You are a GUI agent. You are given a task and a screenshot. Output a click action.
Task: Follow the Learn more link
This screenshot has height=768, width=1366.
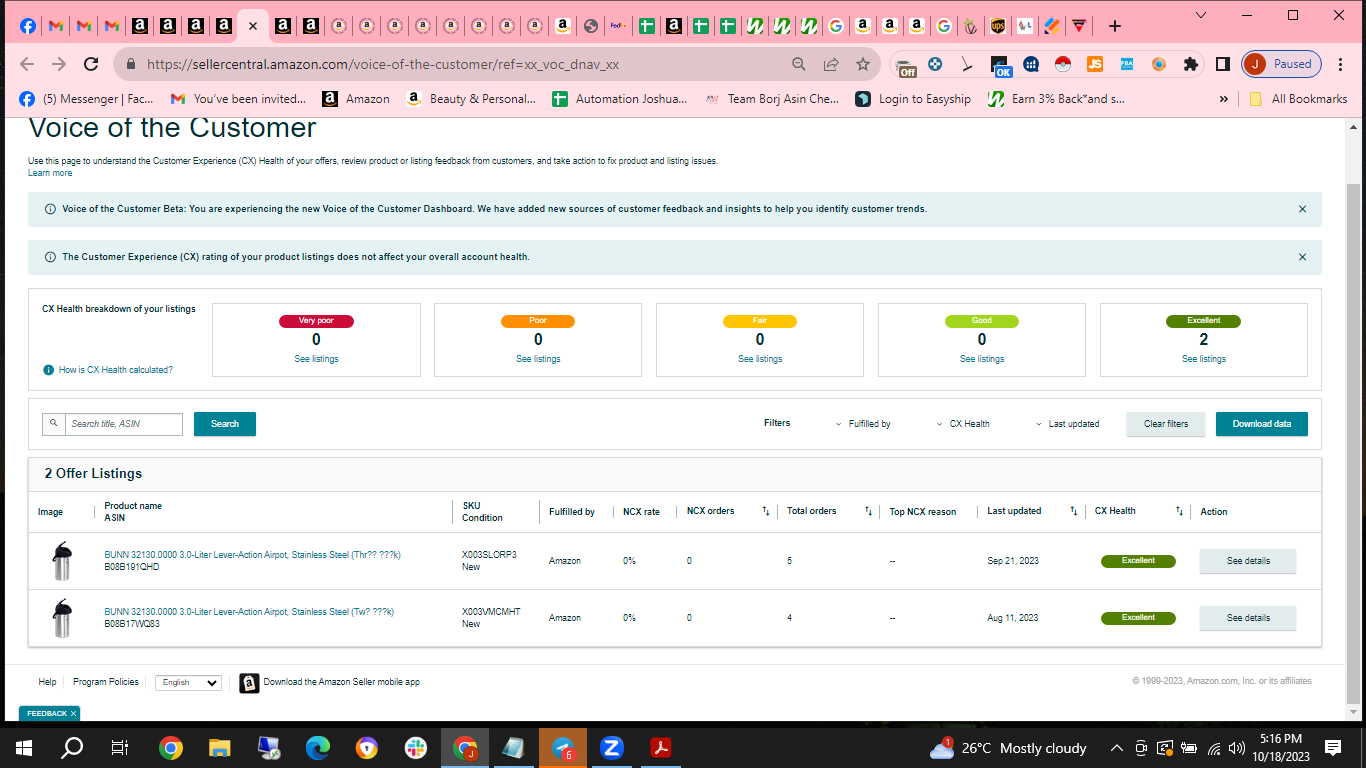coord(50,173)
